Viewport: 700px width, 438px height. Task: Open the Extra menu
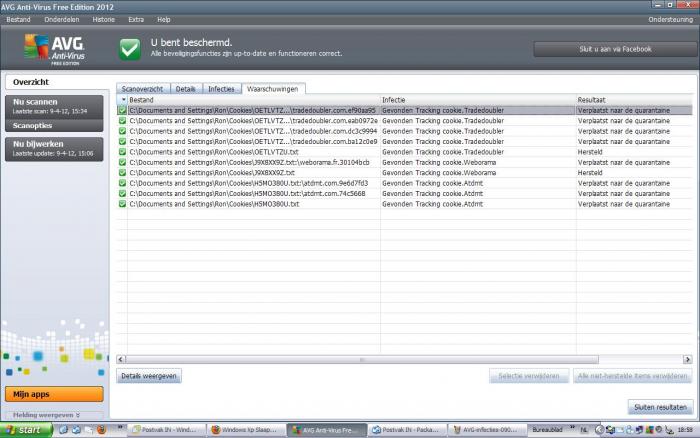(x=136, y=20)
